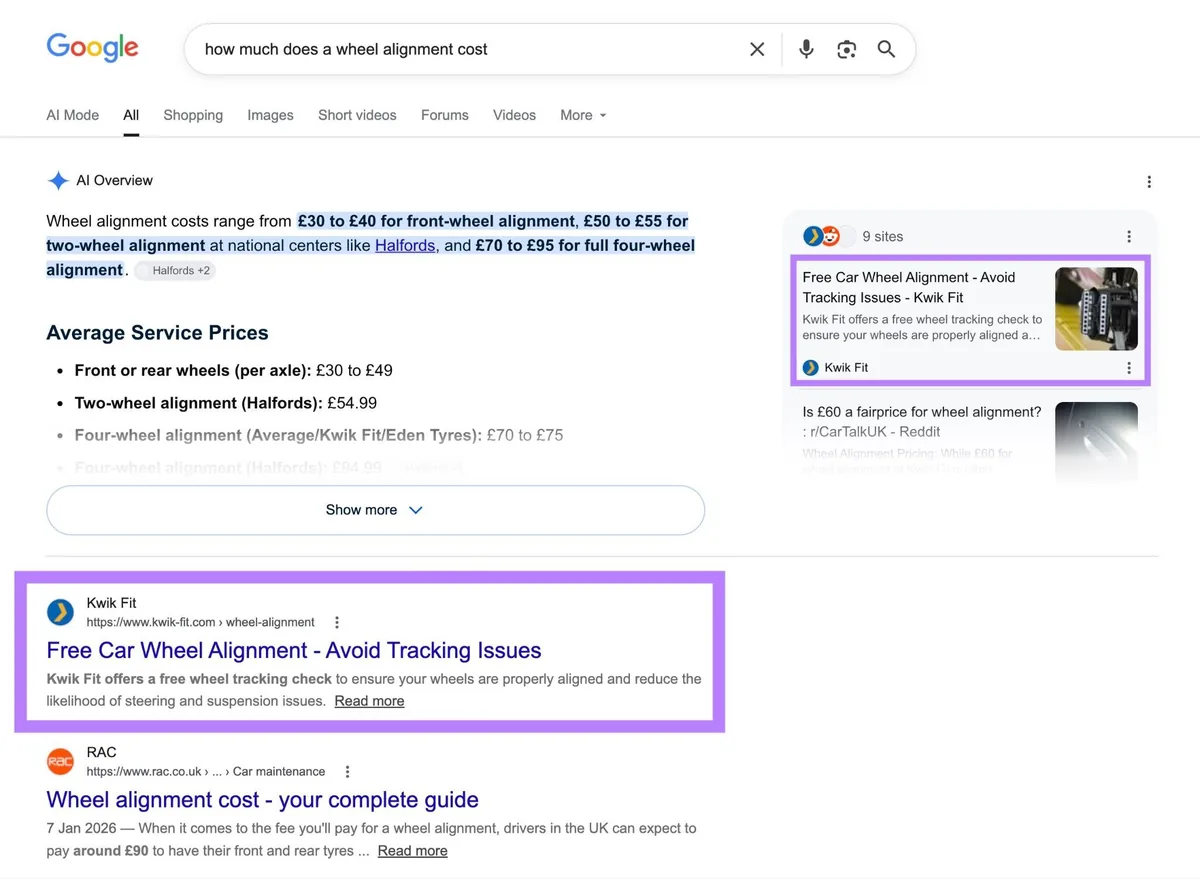Open the Videos tab

(x=514, y=115)
